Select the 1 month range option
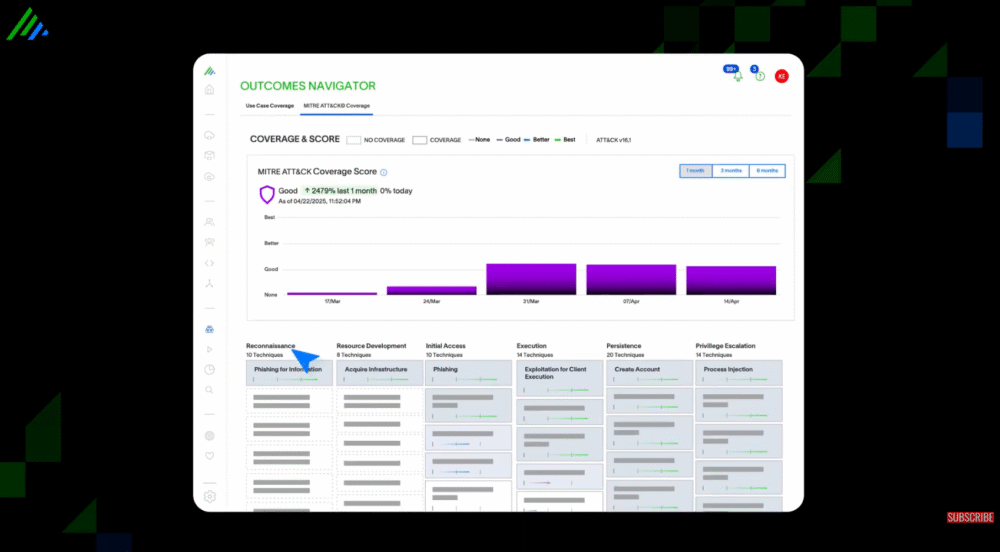Viewport: 1000px width, 552px height. click(695, 171)
